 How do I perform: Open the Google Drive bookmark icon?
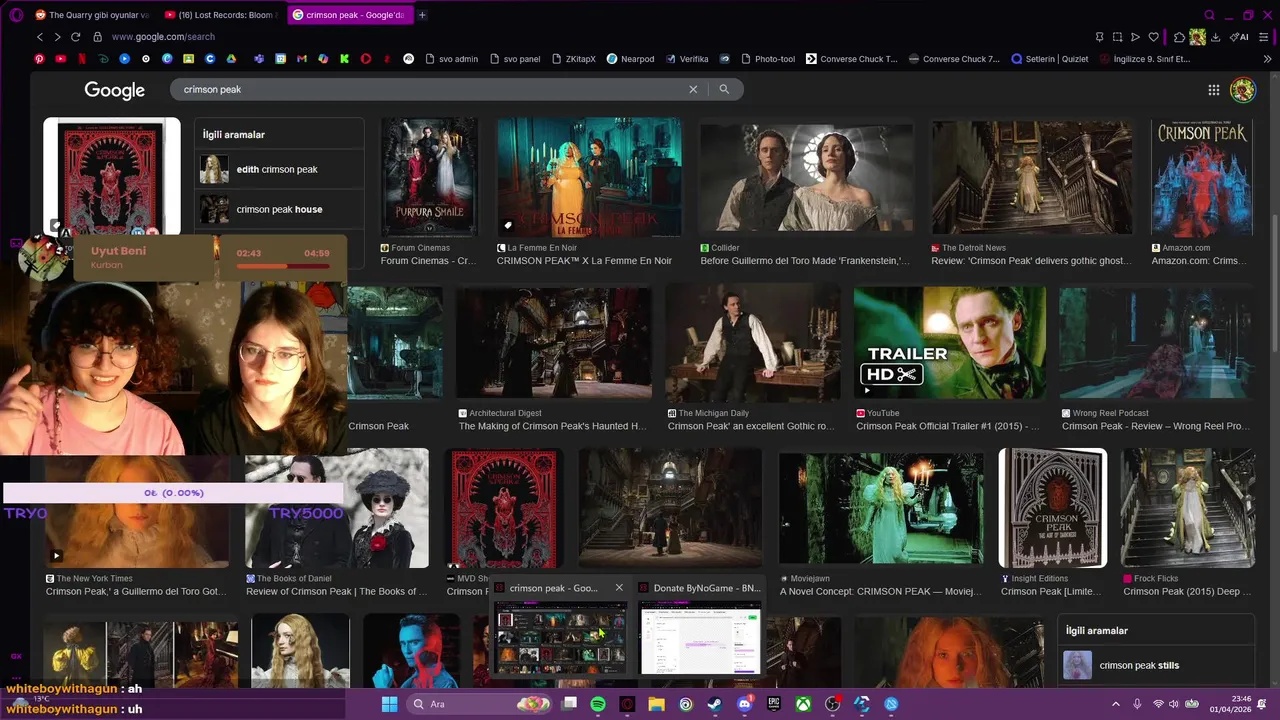coord(231,59)
